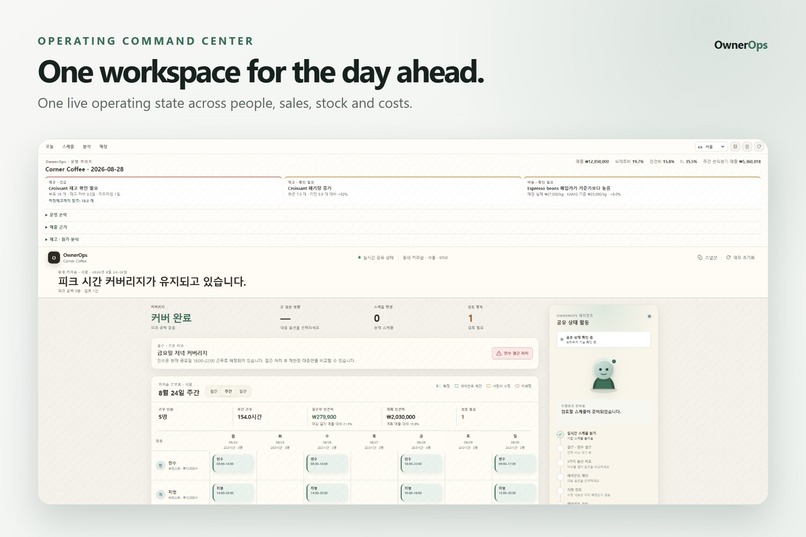Click 지영's shift card under 08/24
The image size is (806, 537).
pos(233,493)
